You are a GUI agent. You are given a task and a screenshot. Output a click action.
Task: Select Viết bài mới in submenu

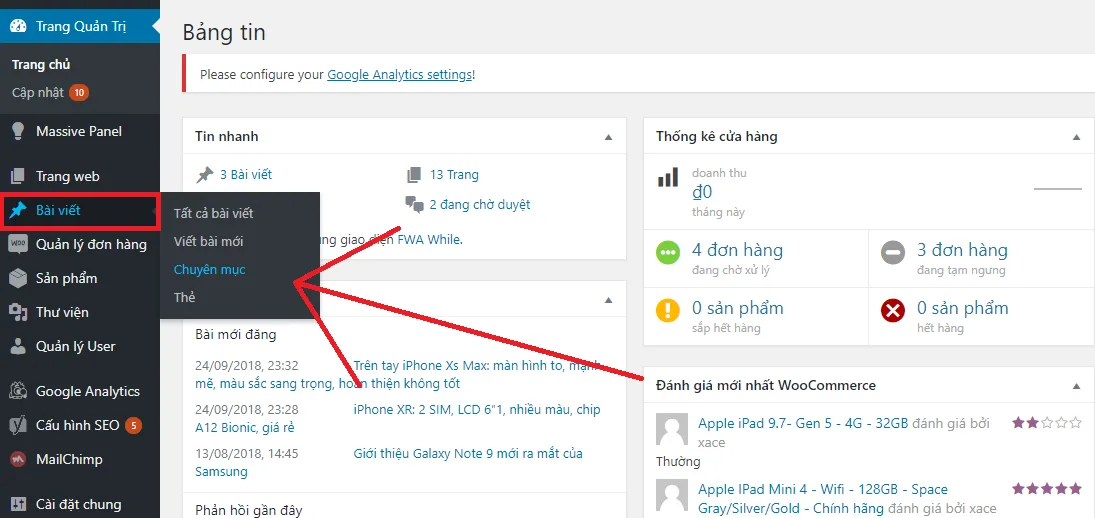click(x=208, y=241)
